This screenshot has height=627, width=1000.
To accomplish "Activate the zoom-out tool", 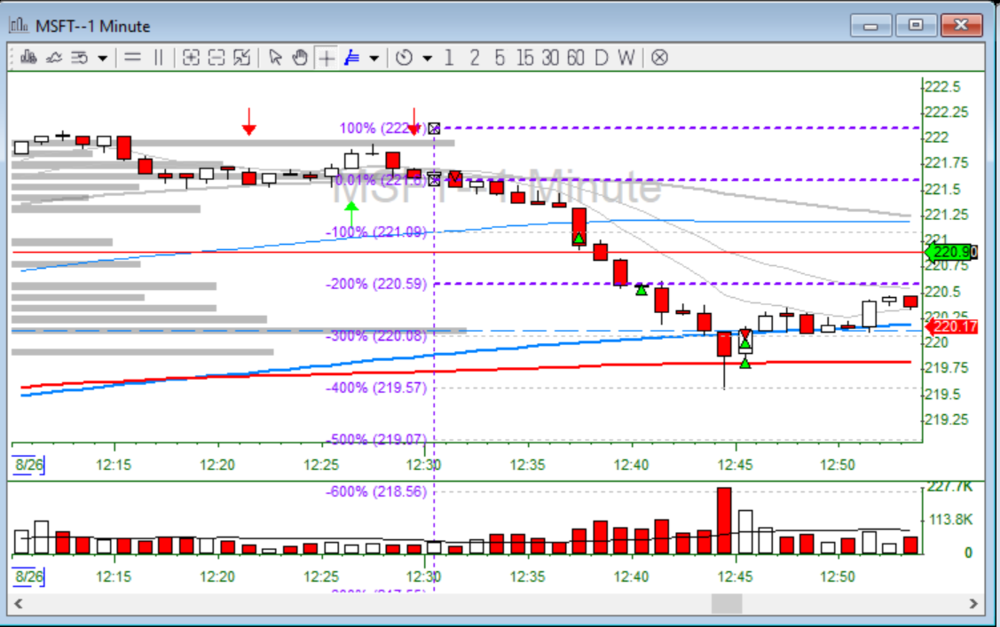I will click(x=215, y=57).
